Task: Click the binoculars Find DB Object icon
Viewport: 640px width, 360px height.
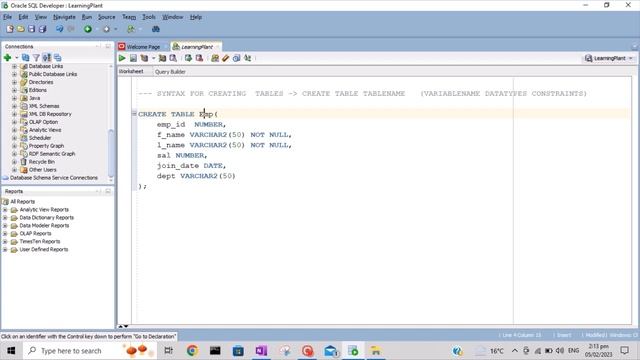Action: (156, 29)
